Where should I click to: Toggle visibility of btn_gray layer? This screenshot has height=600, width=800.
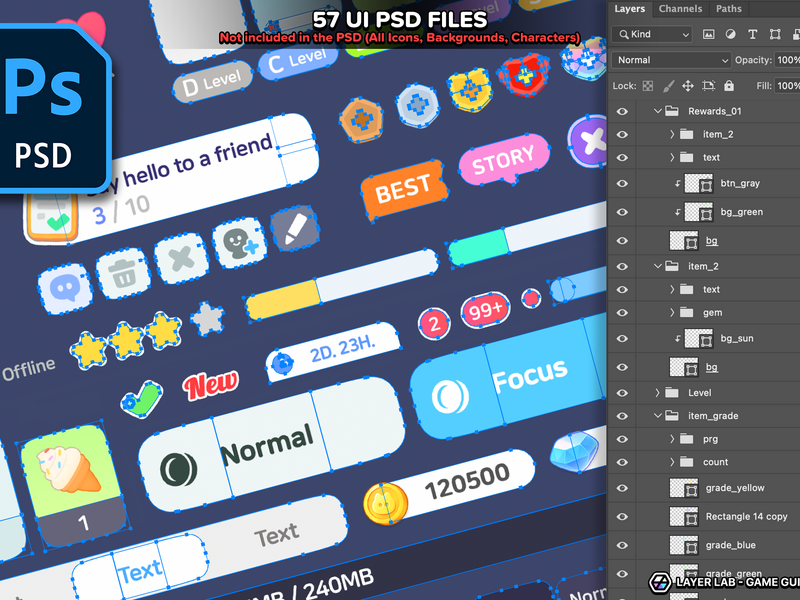(622, 184)
